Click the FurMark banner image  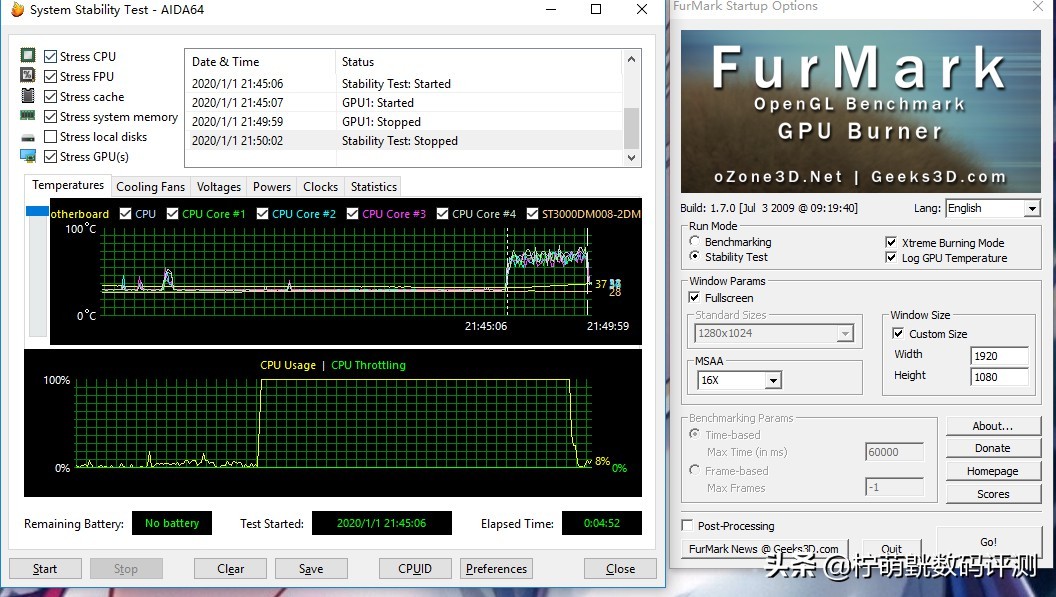(860, 111)
